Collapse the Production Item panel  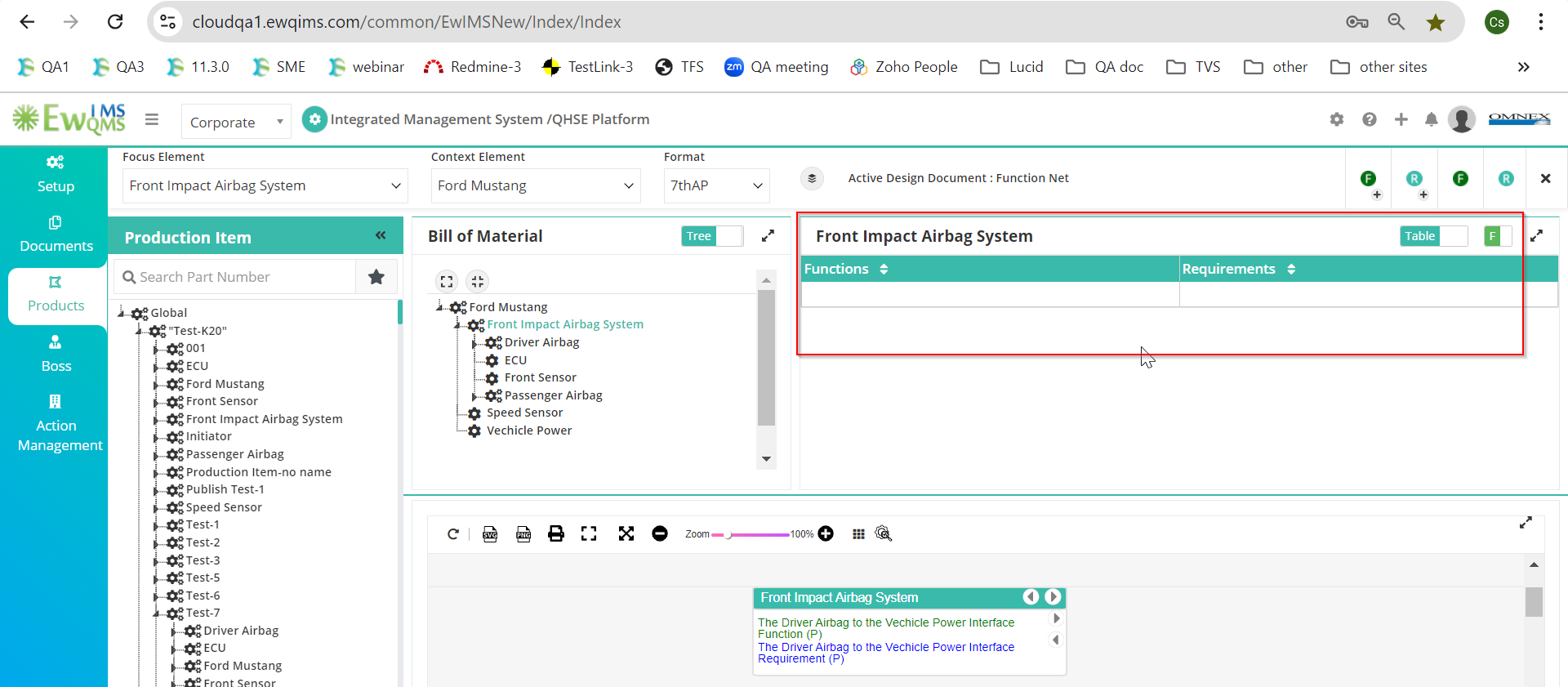(x=381, y=235)
